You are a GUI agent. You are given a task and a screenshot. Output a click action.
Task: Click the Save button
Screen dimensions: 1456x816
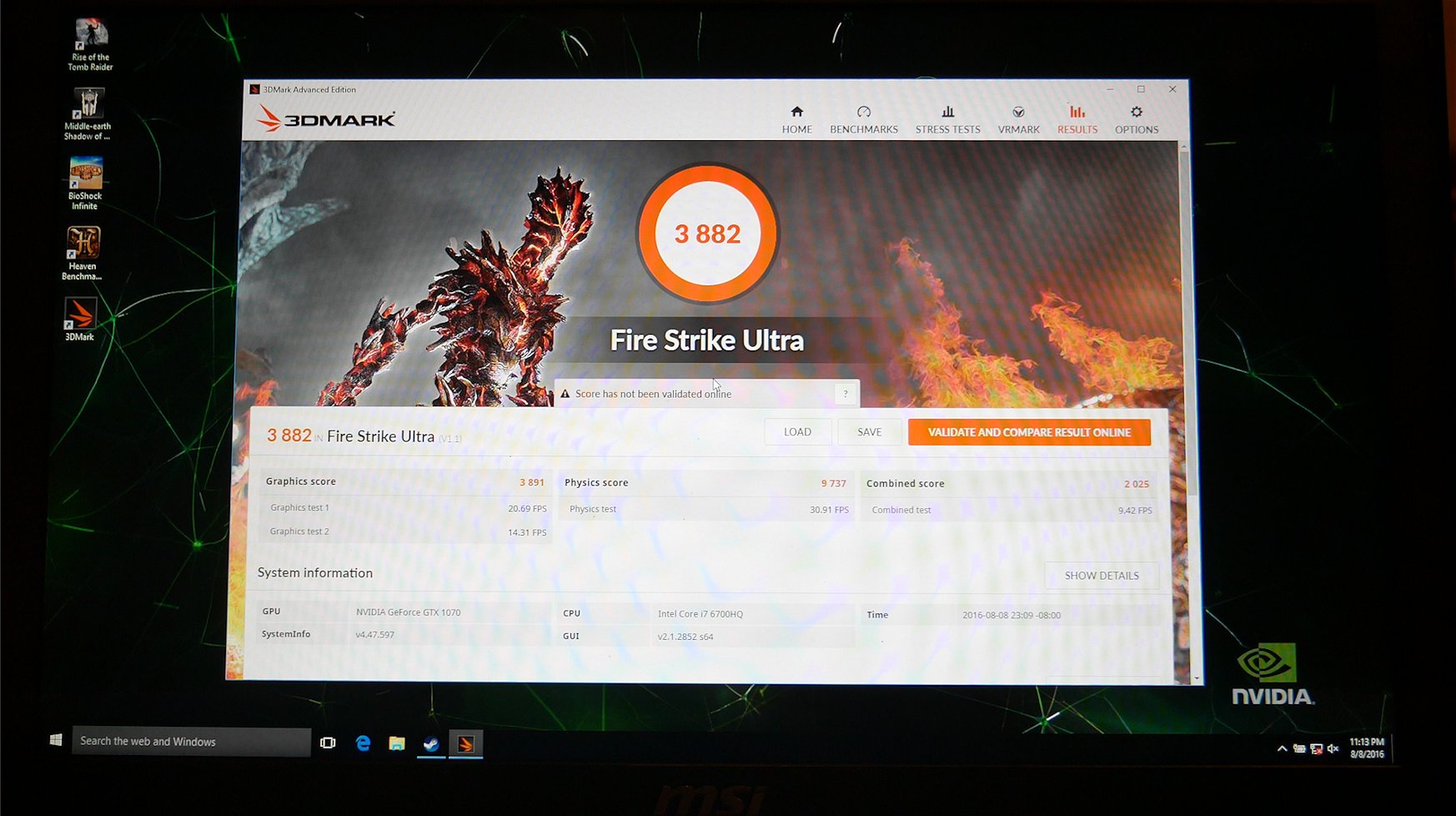[x=869, y=432]
